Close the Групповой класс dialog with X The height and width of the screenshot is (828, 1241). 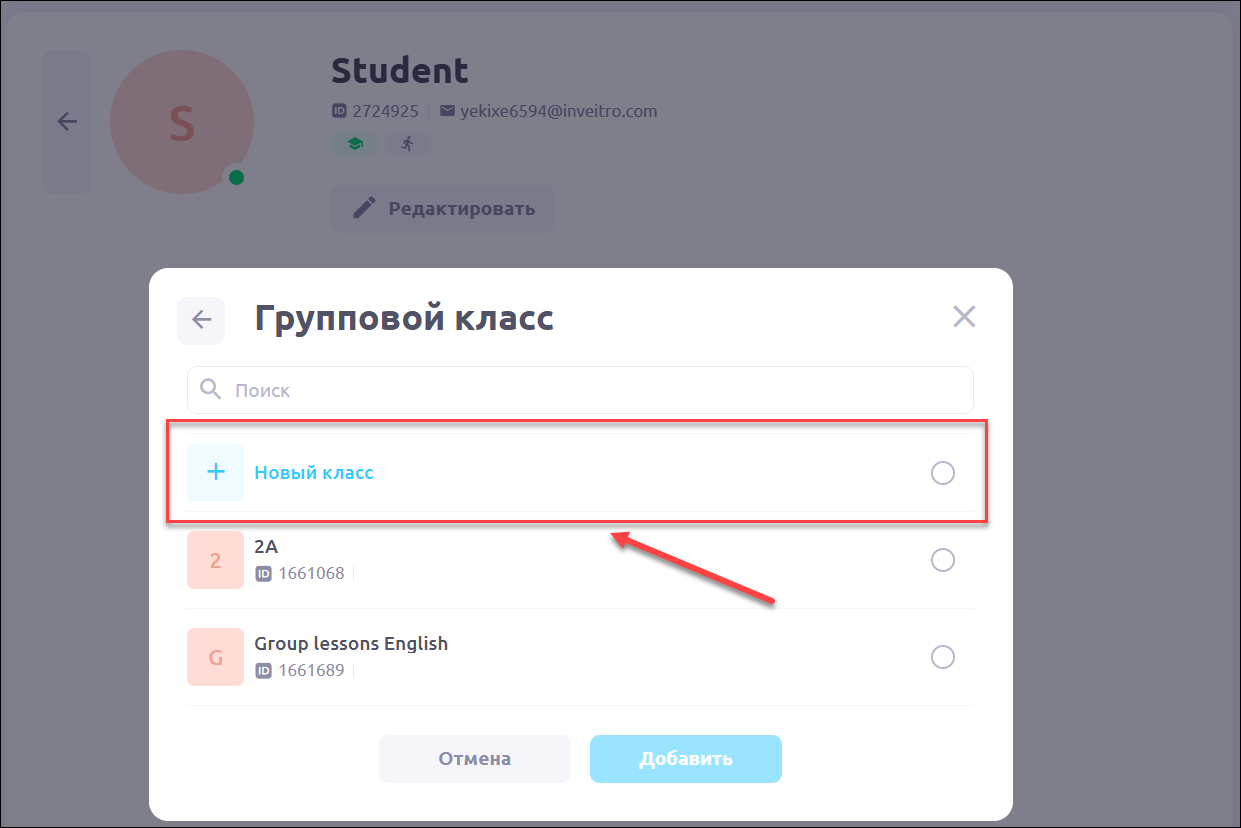[x=964, y=317]
